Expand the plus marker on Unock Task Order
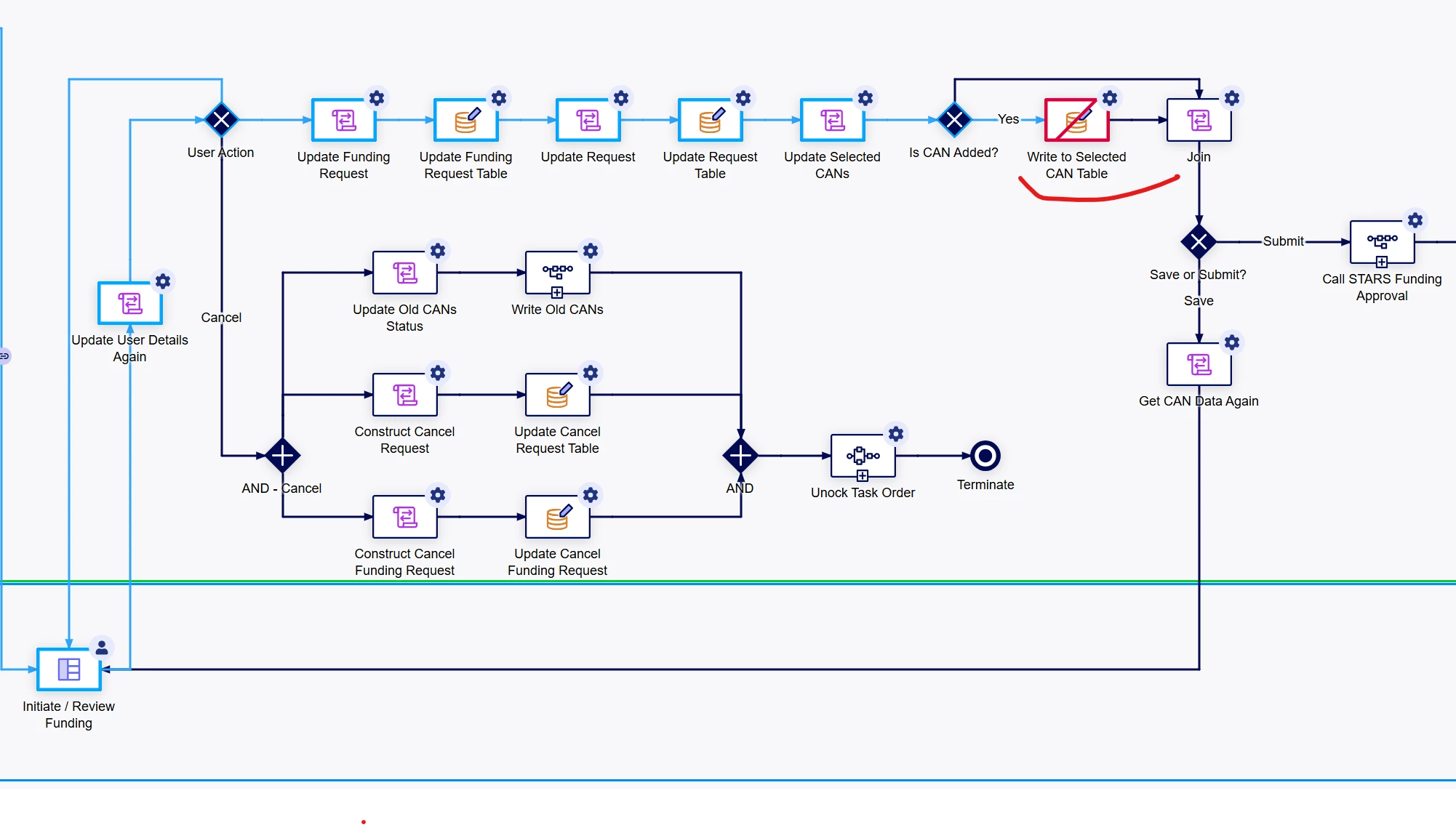Viewport: 1456px width, 825px height. pos(863,475)
